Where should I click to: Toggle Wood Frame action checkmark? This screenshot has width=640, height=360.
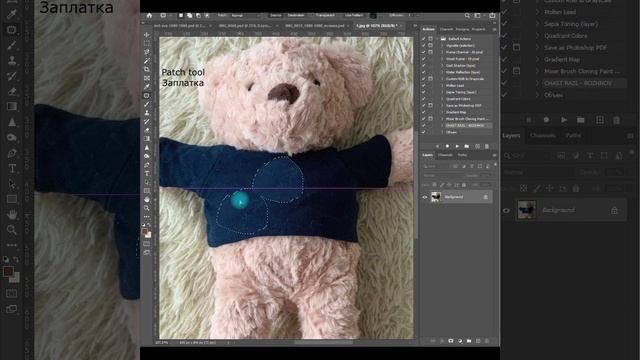click(424, 59)
